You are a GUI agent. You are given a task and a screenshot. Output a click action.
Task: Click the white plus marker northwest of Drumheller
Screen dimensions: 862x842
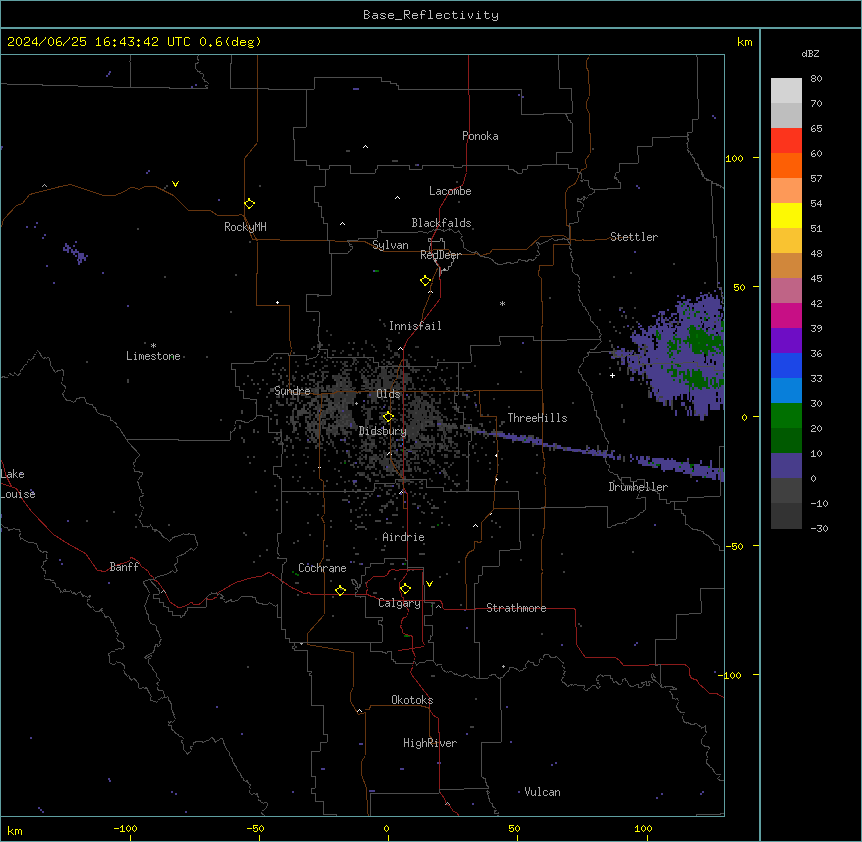coord(612,375)
